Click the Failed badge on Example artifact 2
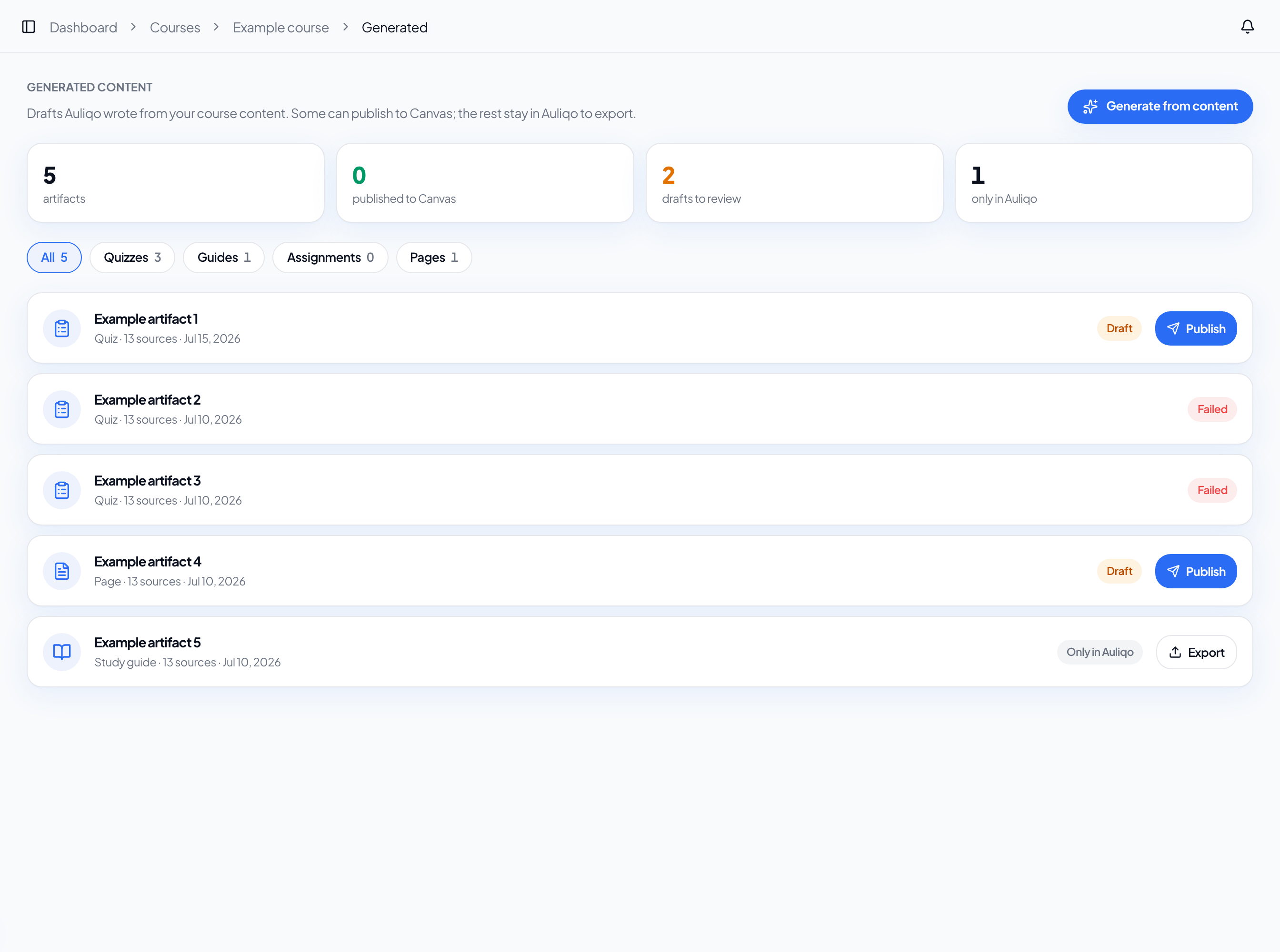This screenshot has width=1280, height=952. coord(1212,409)
